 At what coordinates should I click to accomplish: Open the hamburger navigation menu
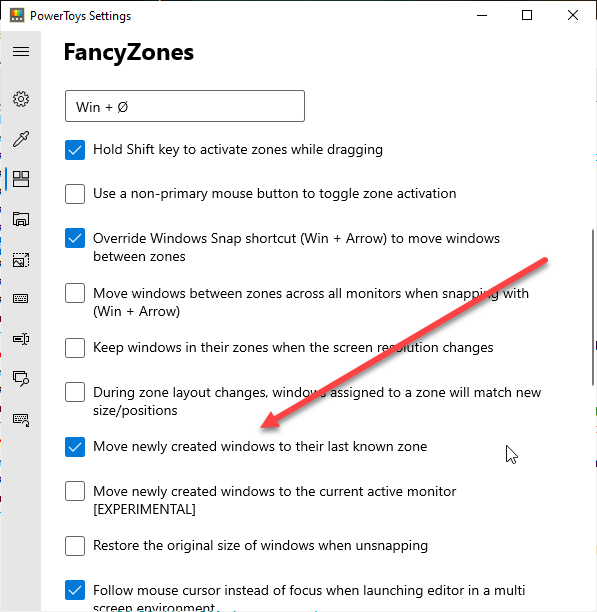pyautogui.click(x=21, y=52)
